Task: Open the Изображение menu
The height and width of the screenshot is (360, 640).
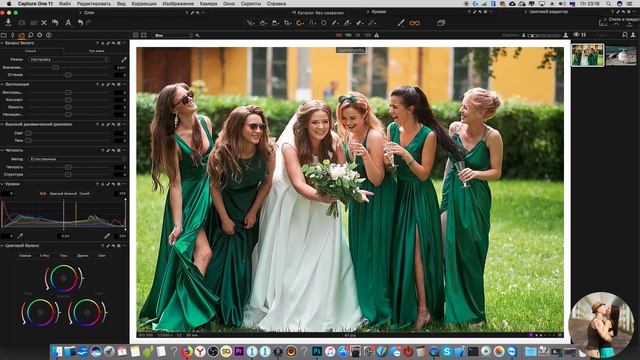Action: pyautogui.click(x=178, y=3)
